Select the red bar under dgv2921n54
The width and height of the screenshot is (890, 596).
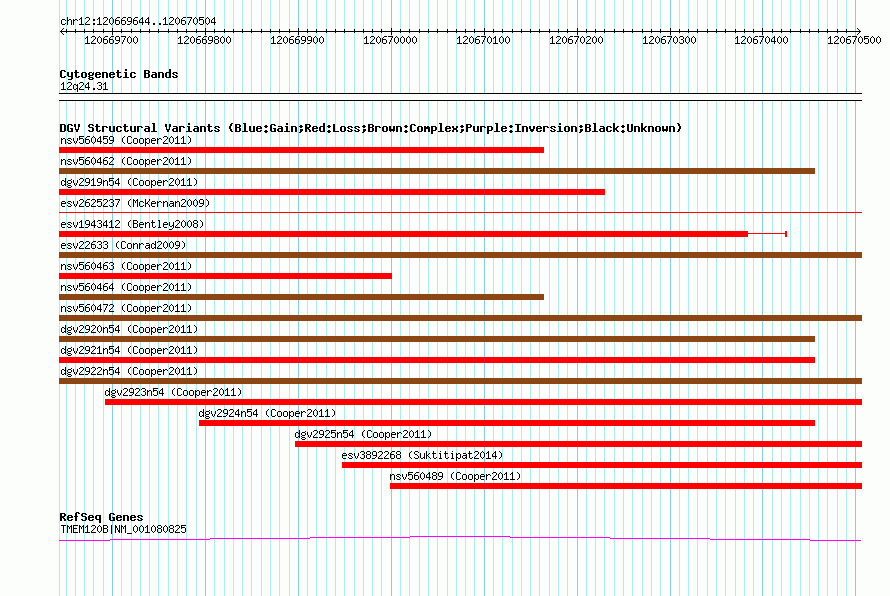click(x=437, y=360)
